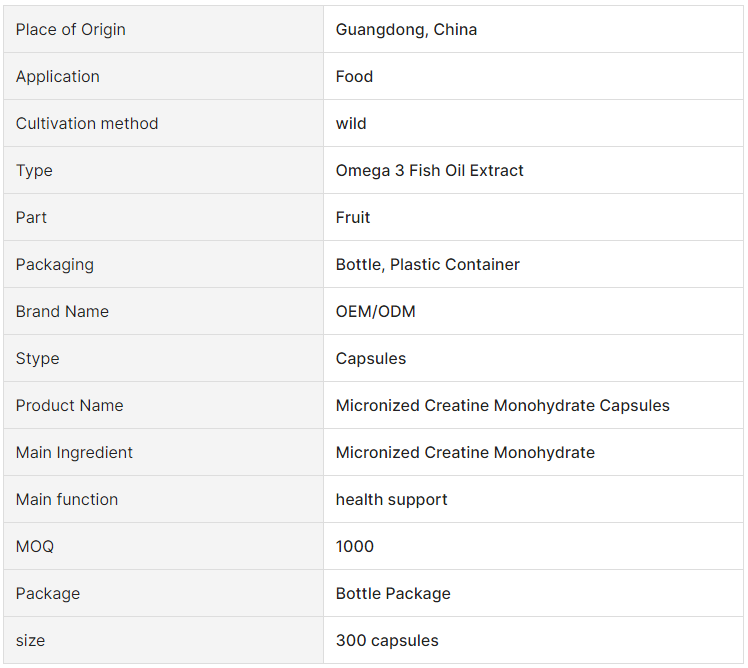The height and width of the screenshot is (668, 748).
Task: Select the 'Food' application value
Action: (354, 76)
